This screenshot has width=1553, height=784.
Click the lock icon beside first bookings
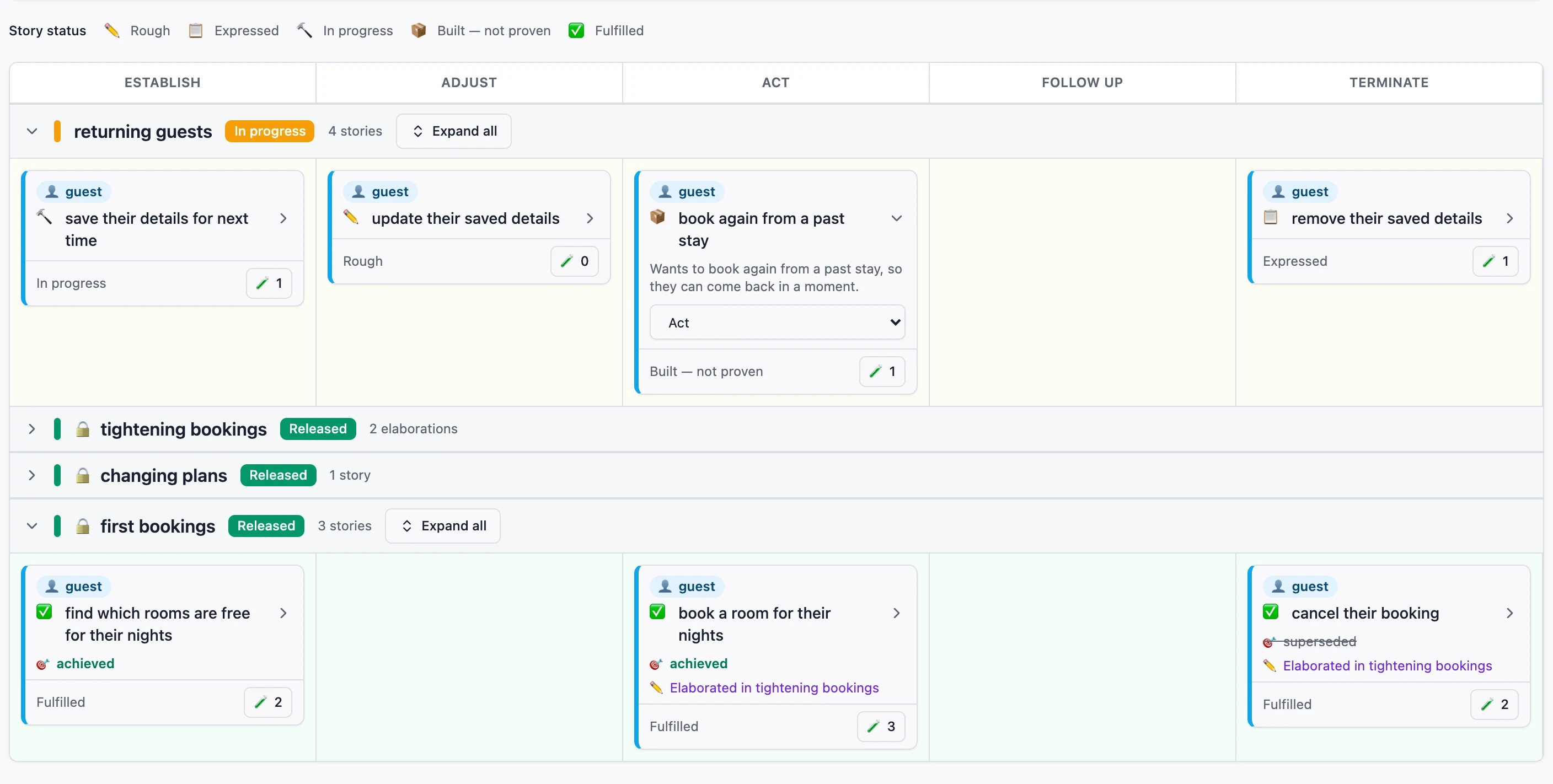(x=83, y=526)
